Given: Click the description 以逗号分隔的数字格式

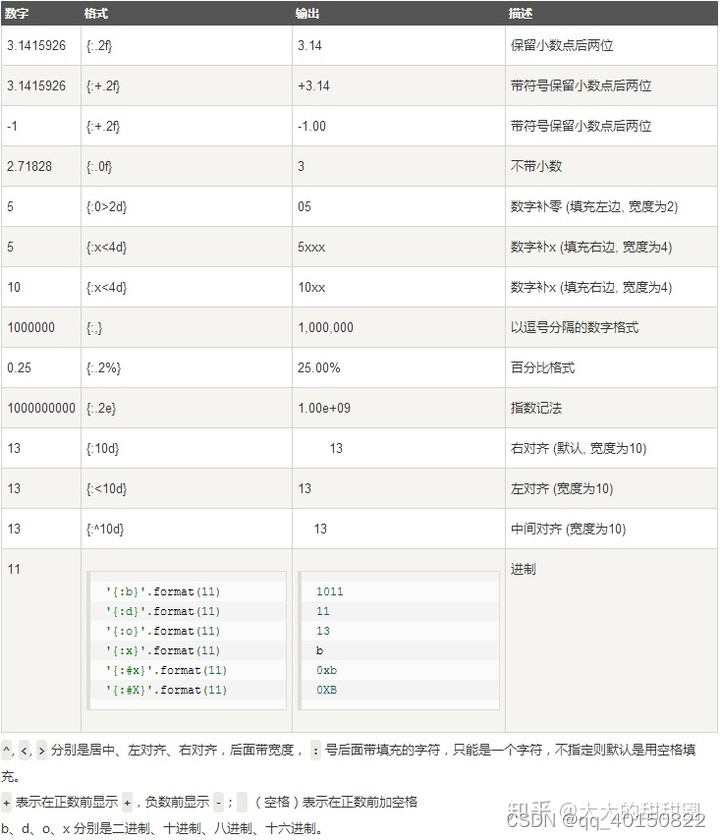Looking at the screenshot, I should pos(574,327).
